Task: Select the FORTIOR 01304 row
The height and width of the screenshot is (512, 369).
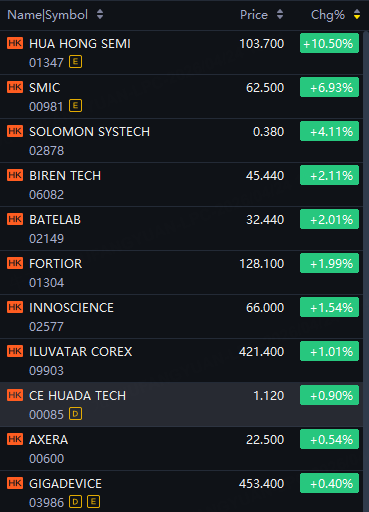Action: 181,273
